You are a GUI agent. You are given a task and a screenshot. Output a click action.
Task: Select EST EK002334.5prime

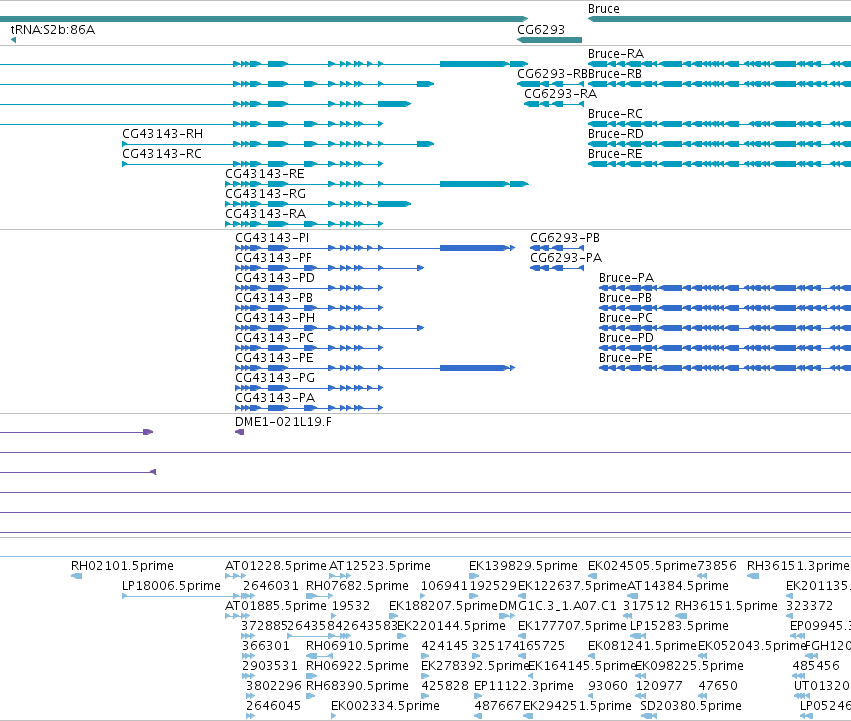[x=385, y=707]
